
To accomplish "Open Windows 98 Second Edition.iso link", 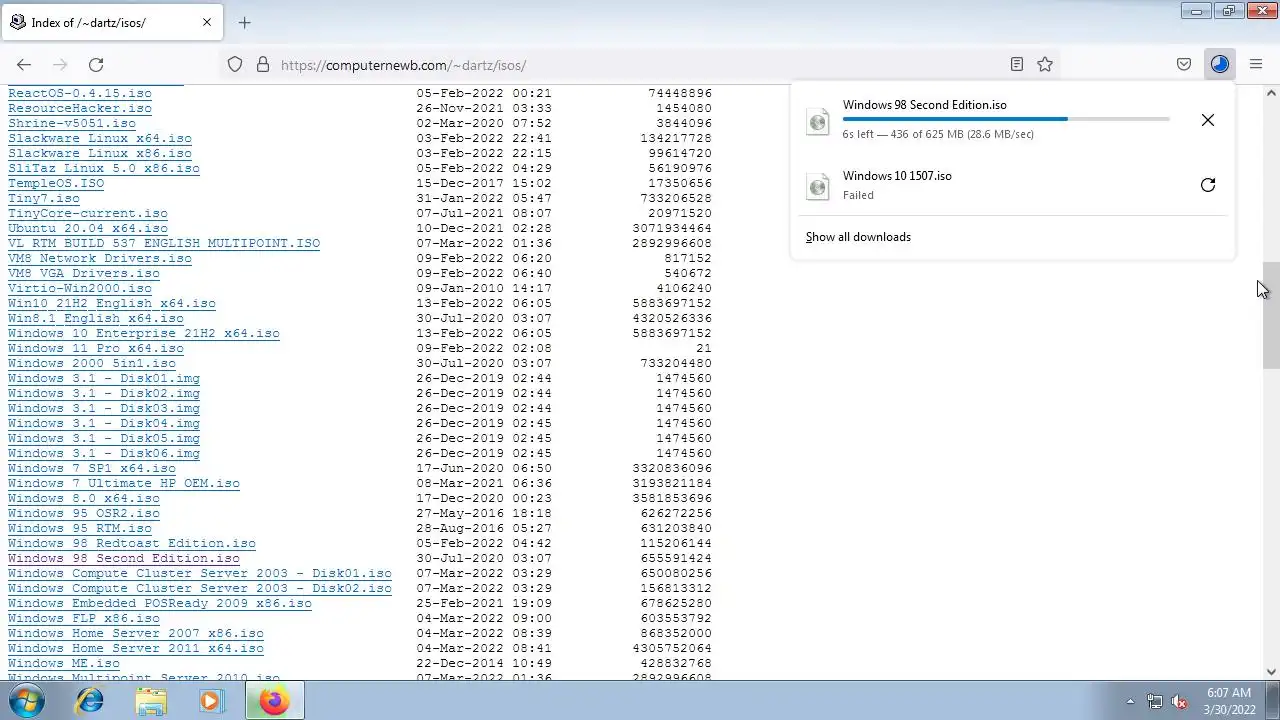I will pyautogui.click(x=124, y=558).
